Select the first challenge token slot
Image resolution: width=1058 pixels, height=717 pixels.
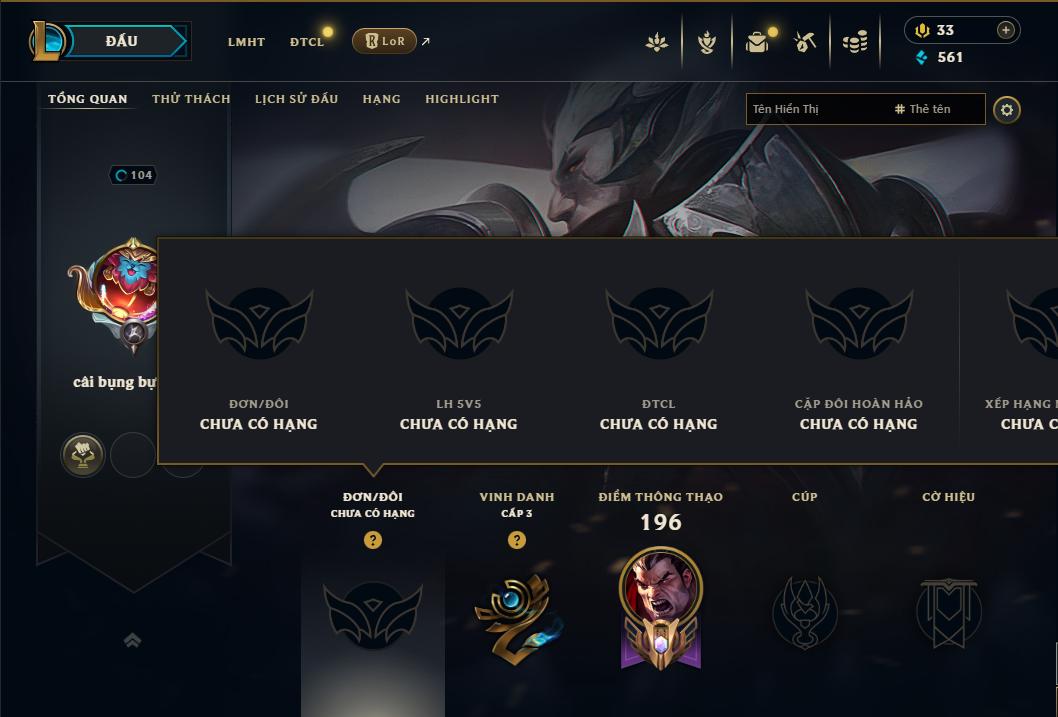pos(83,455)
